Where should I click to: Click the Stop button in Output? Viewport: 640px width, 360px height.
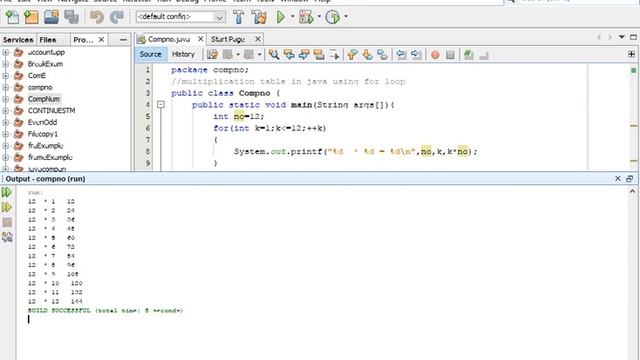coord(7,222)
